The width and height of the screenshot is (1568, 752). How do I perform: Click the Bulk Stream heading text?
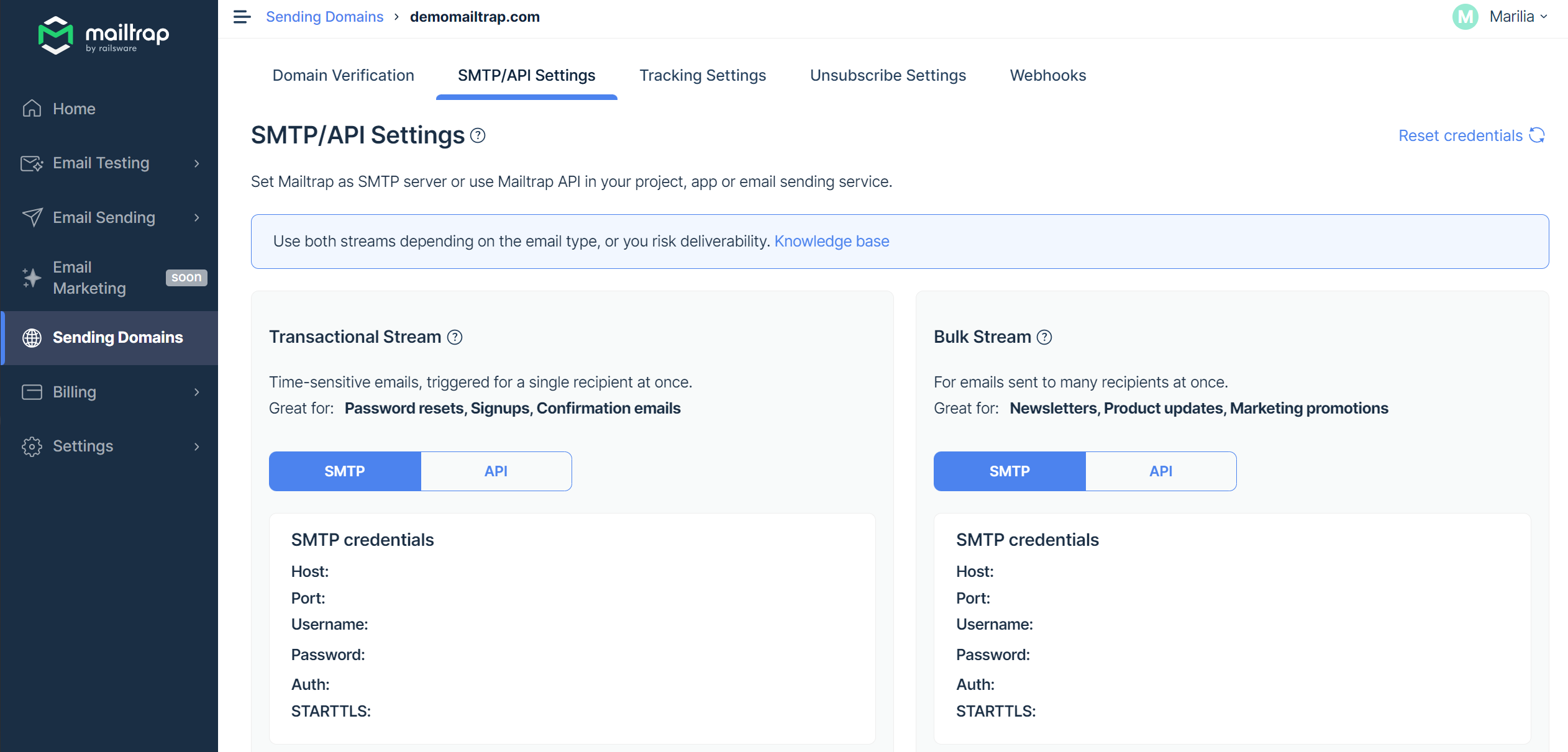pyautogui.click(x=982, y=337)
